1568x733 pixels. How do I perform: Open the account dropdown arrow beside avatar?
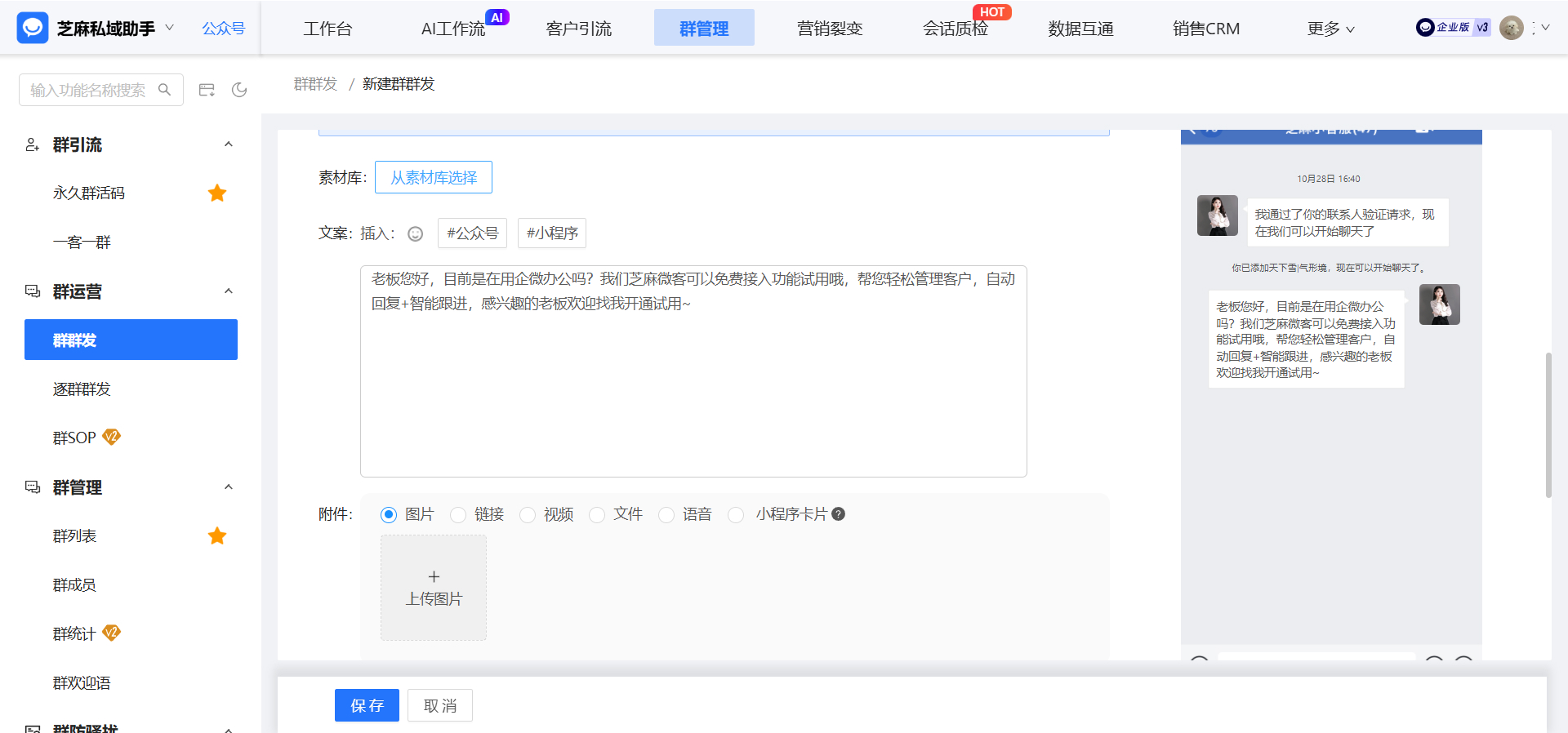pyautogui.click(x=1545, y=28)
